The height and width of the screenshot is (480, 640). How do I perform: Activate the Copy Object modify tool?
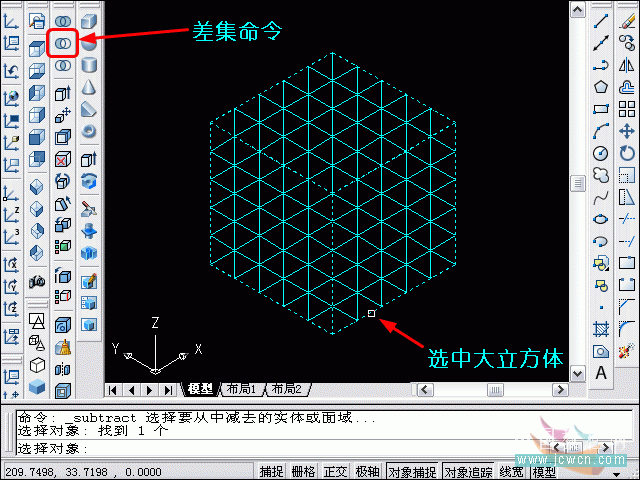click(x=627, y=43)
